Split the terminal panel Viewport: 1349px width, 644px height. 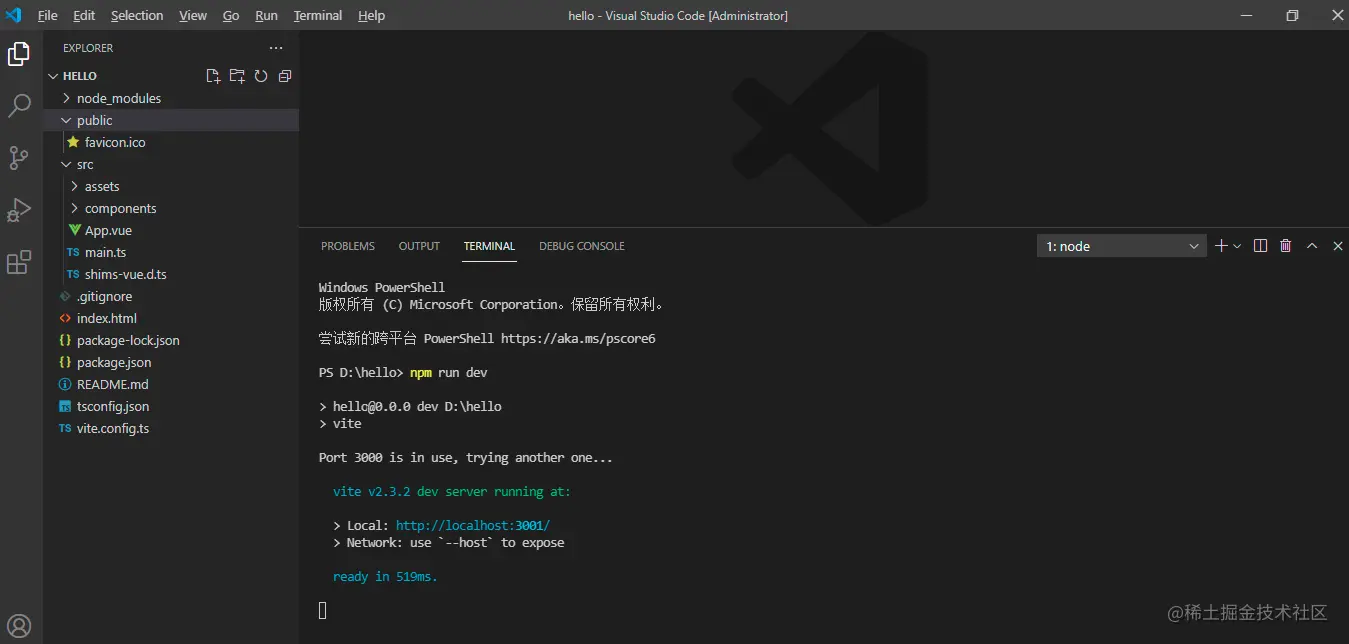[x=1260, y=246]
